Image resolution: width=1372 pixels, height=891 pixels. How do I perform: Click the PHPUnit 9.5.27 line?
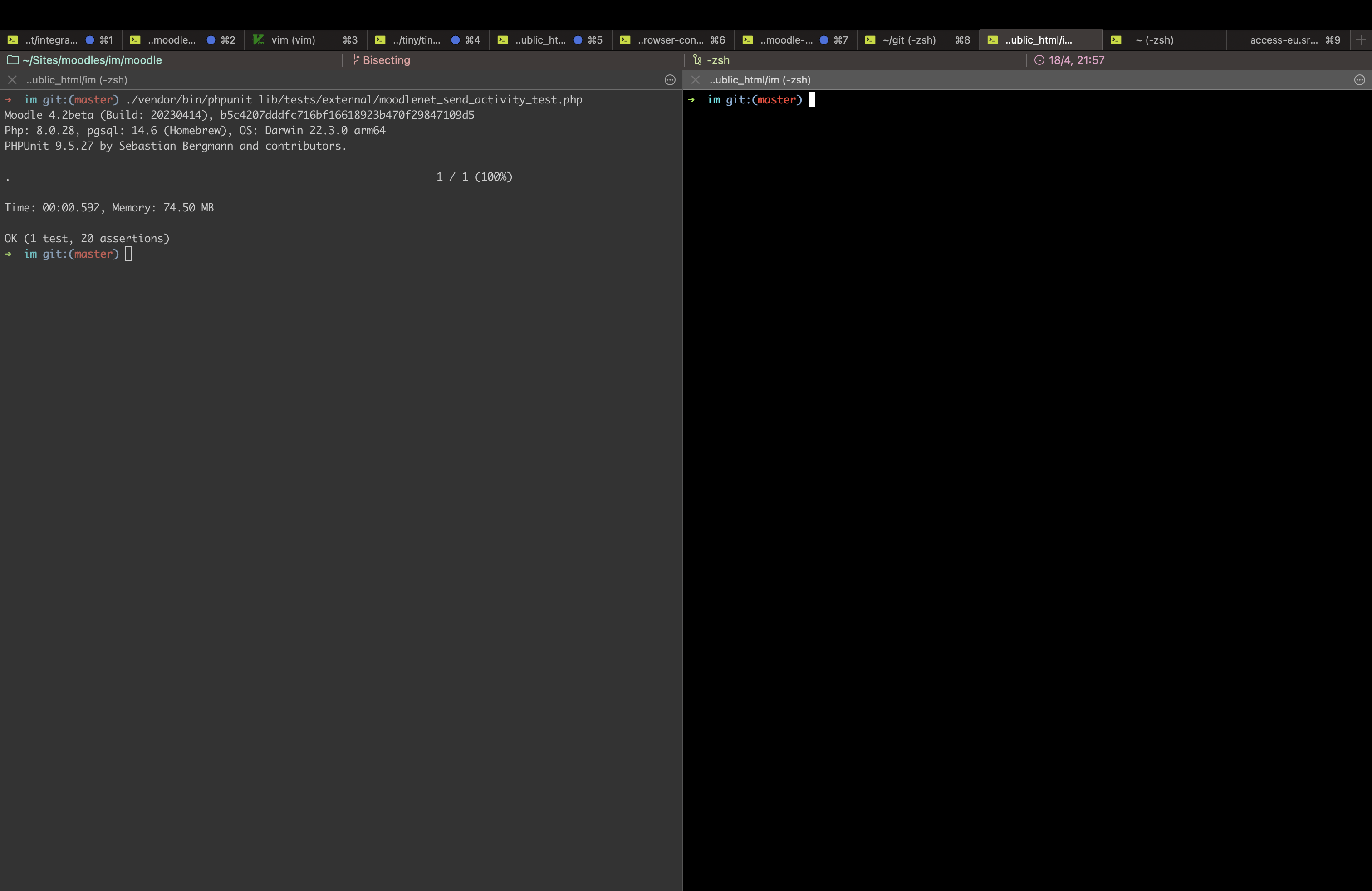pyautogui.click(x=175, y=147)
